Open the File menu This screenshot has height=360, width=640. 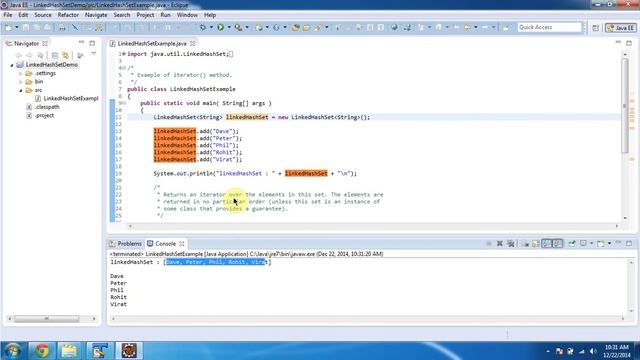pos(8,15)
